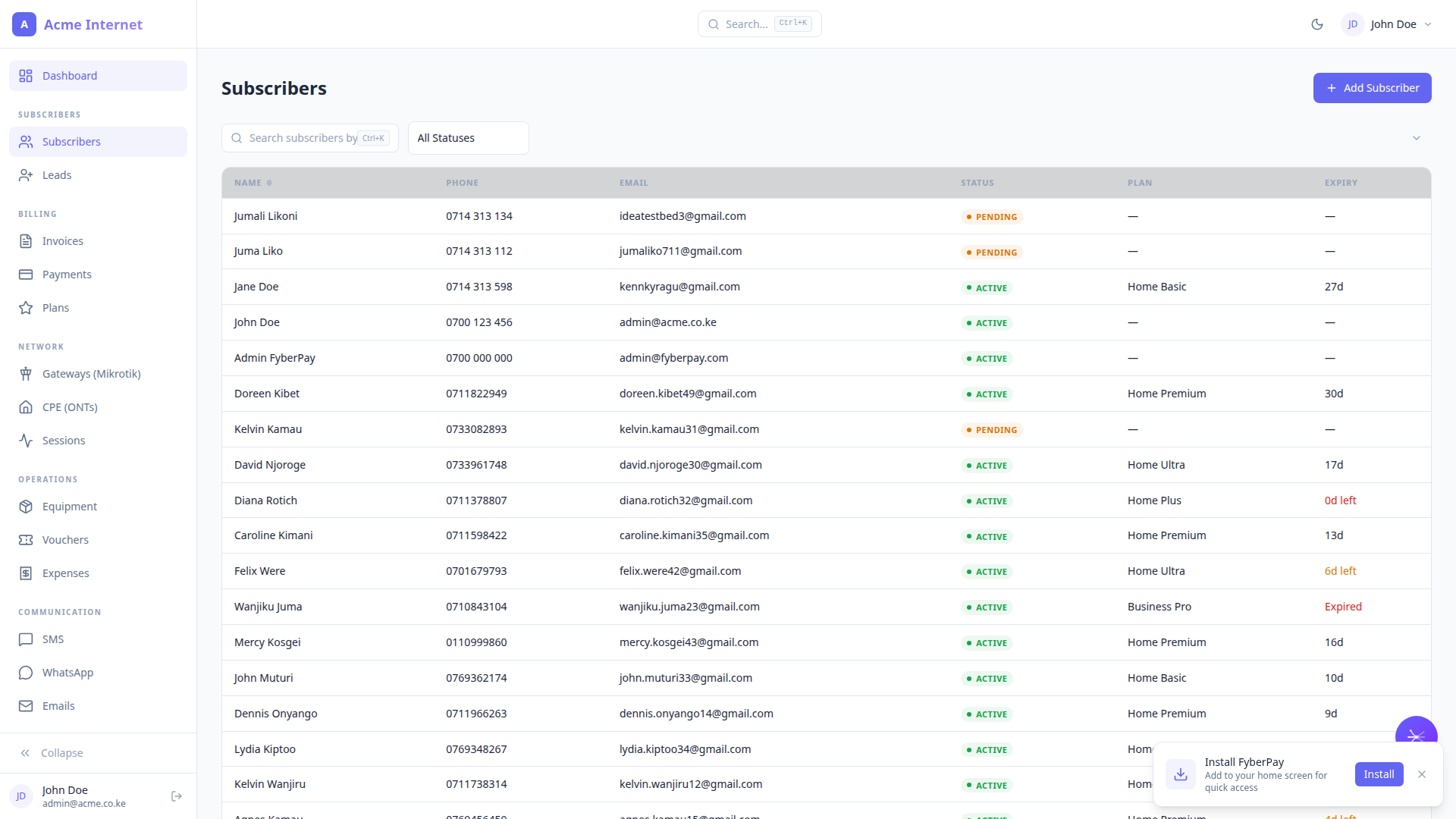The image size is (1456, 819).
Task: Click email kennkyragu@gmail.com
Action: [x=679, y=287]
